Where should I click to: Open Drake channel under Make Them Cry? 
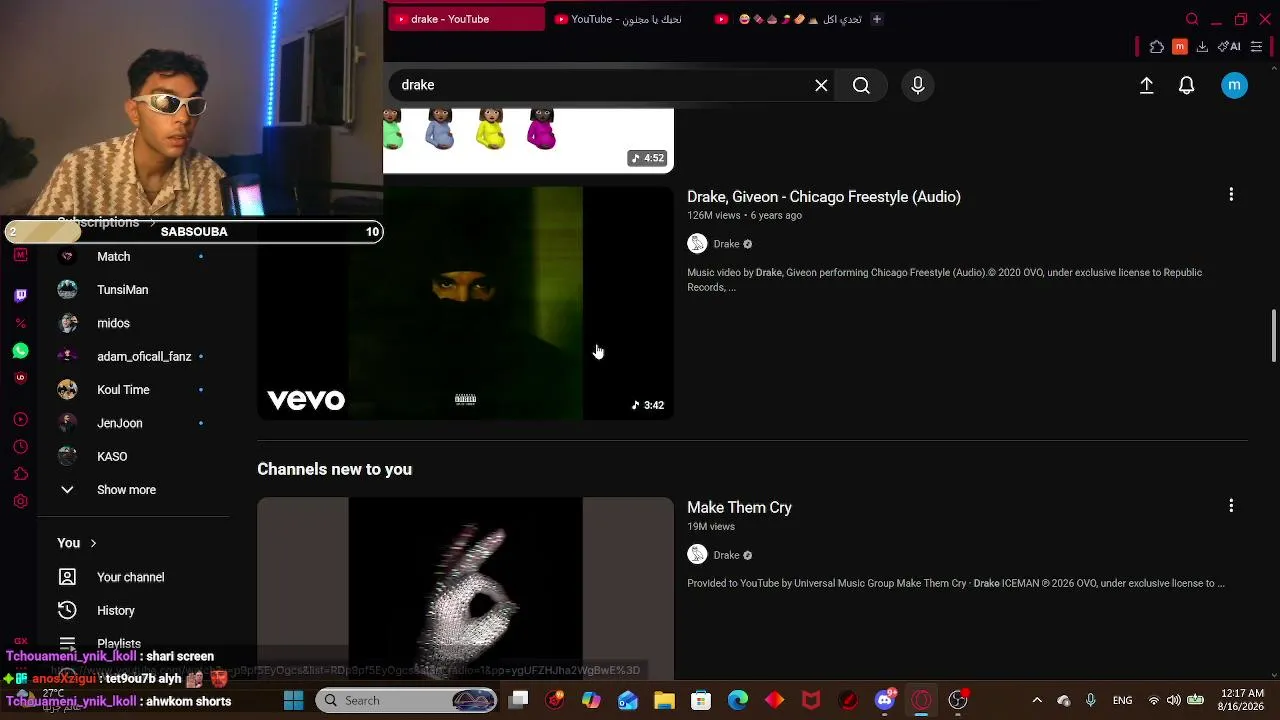(727, 555)
